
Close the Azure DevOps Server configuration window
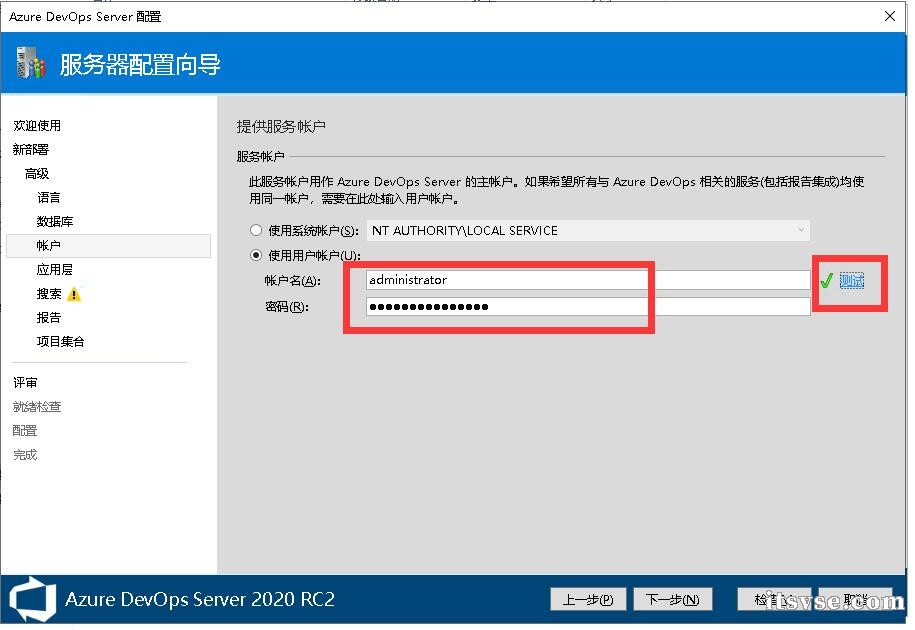point(889,16)
